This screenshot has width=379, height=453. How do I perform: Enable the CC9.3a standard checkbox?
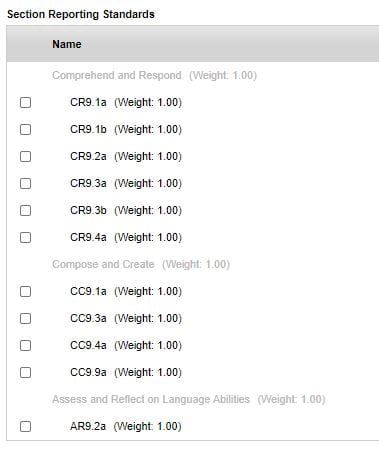pyautogui.click(x=25, y=318)
